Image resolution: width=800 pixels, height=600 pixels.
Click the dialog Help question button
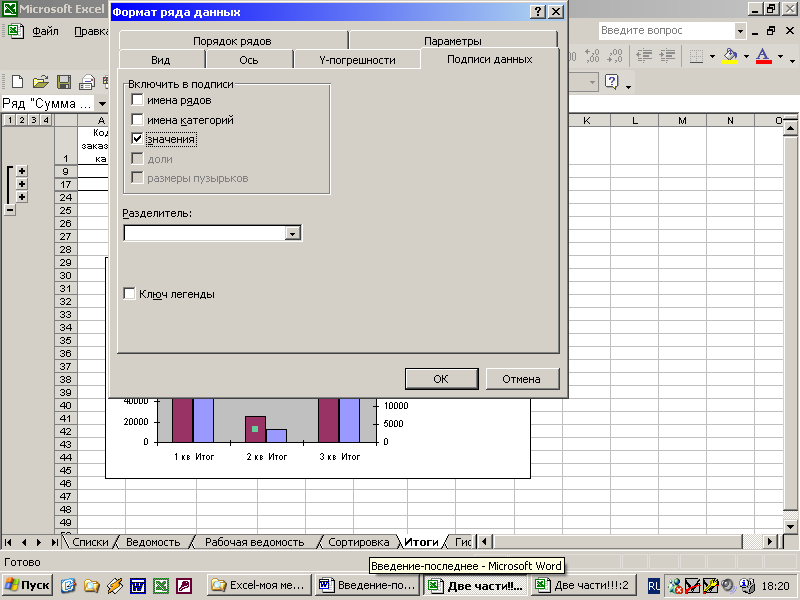pyautogui.click(x=538, y=12)
